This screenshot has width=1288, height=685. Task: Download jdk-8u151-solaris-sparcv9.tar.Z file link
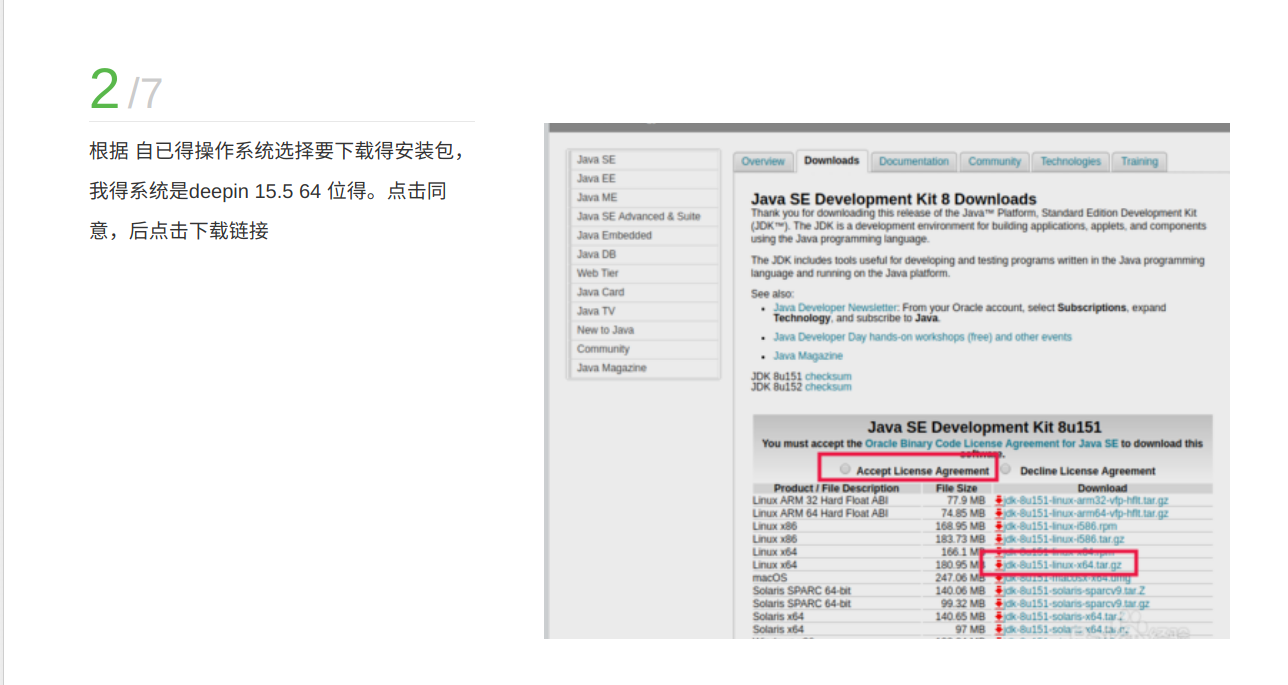[x=1074, y=592]
